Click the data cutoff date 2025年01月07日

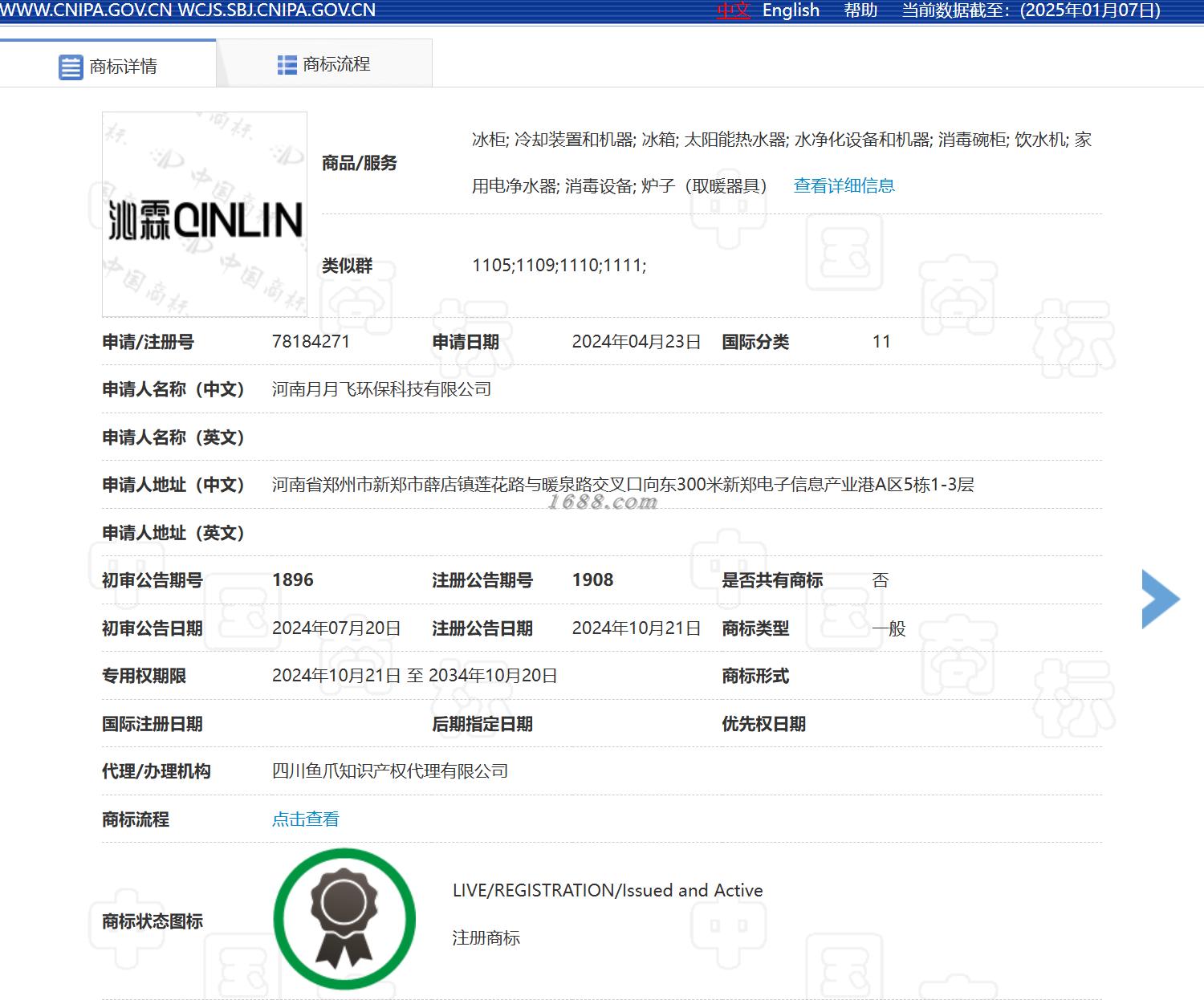(1091, 10)
